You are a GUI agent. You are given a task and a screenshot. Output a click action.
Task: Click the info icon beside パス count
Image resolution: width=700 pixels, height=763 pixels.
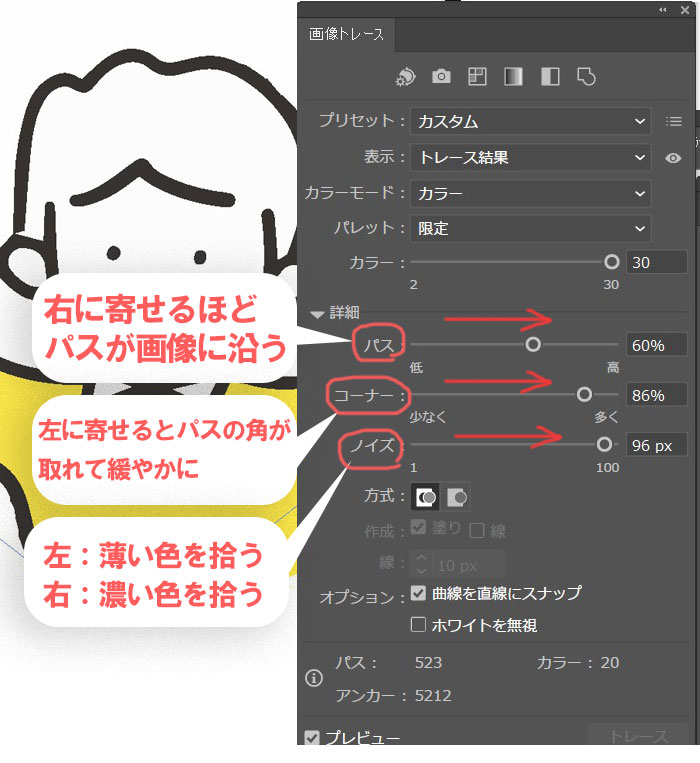(x=314, y=678)
